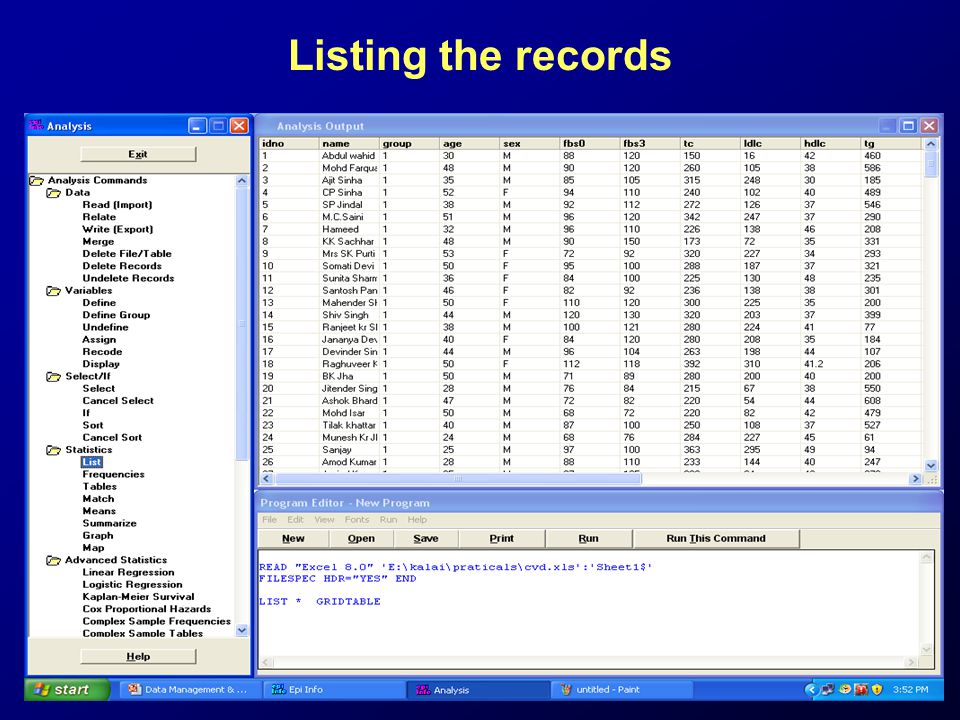
Task: Collapse the Variables folder icon
Action: 54,291
